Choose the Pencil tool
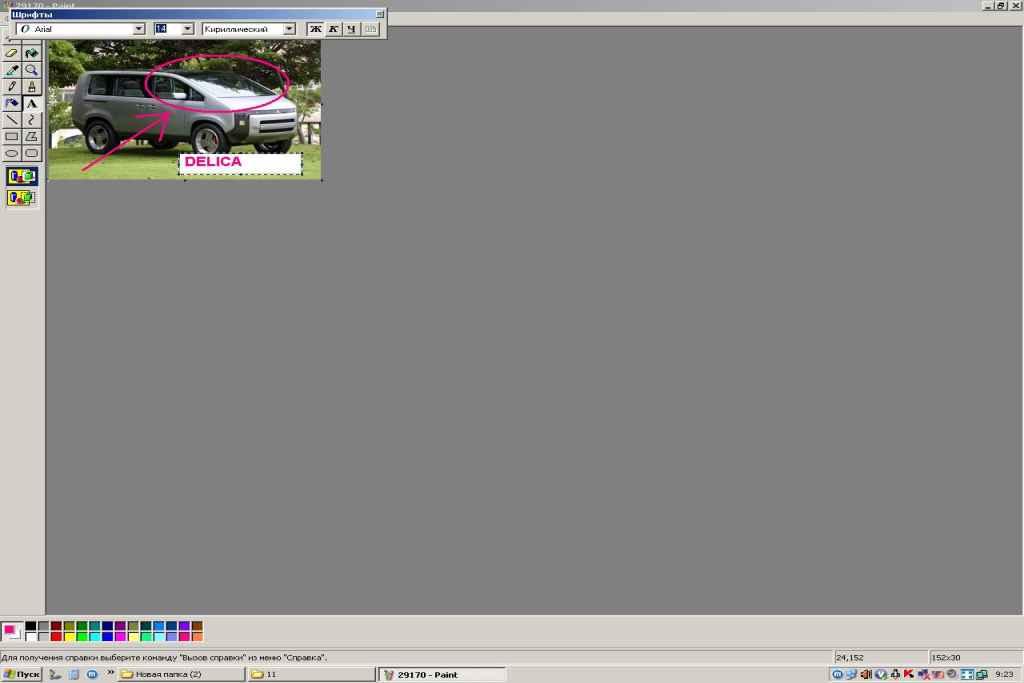Image resolution: width=1024 pixels, height=683 pixels. tap(12, 87)
